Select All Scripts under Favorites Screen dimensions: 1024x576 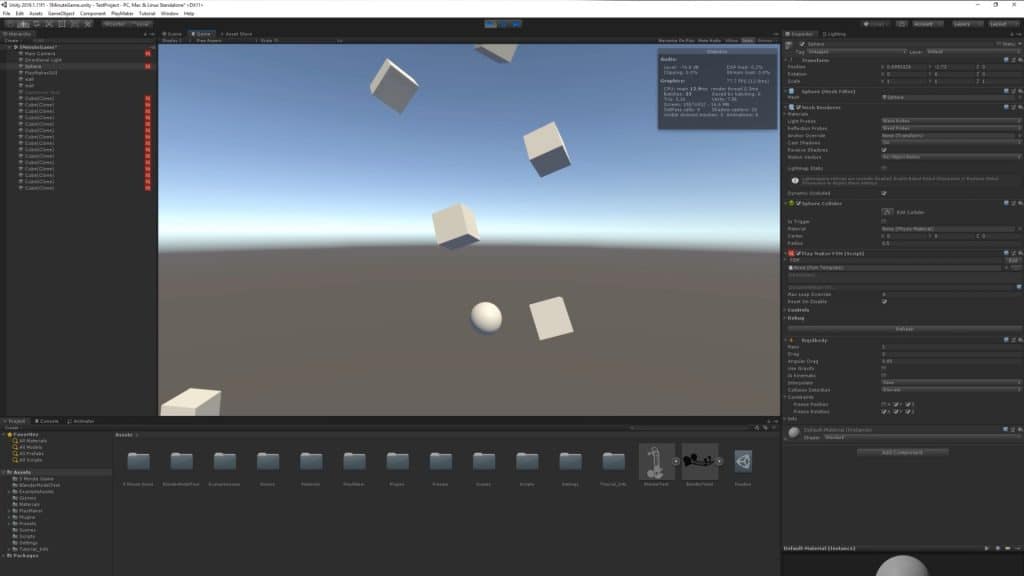tap(31, 460)
